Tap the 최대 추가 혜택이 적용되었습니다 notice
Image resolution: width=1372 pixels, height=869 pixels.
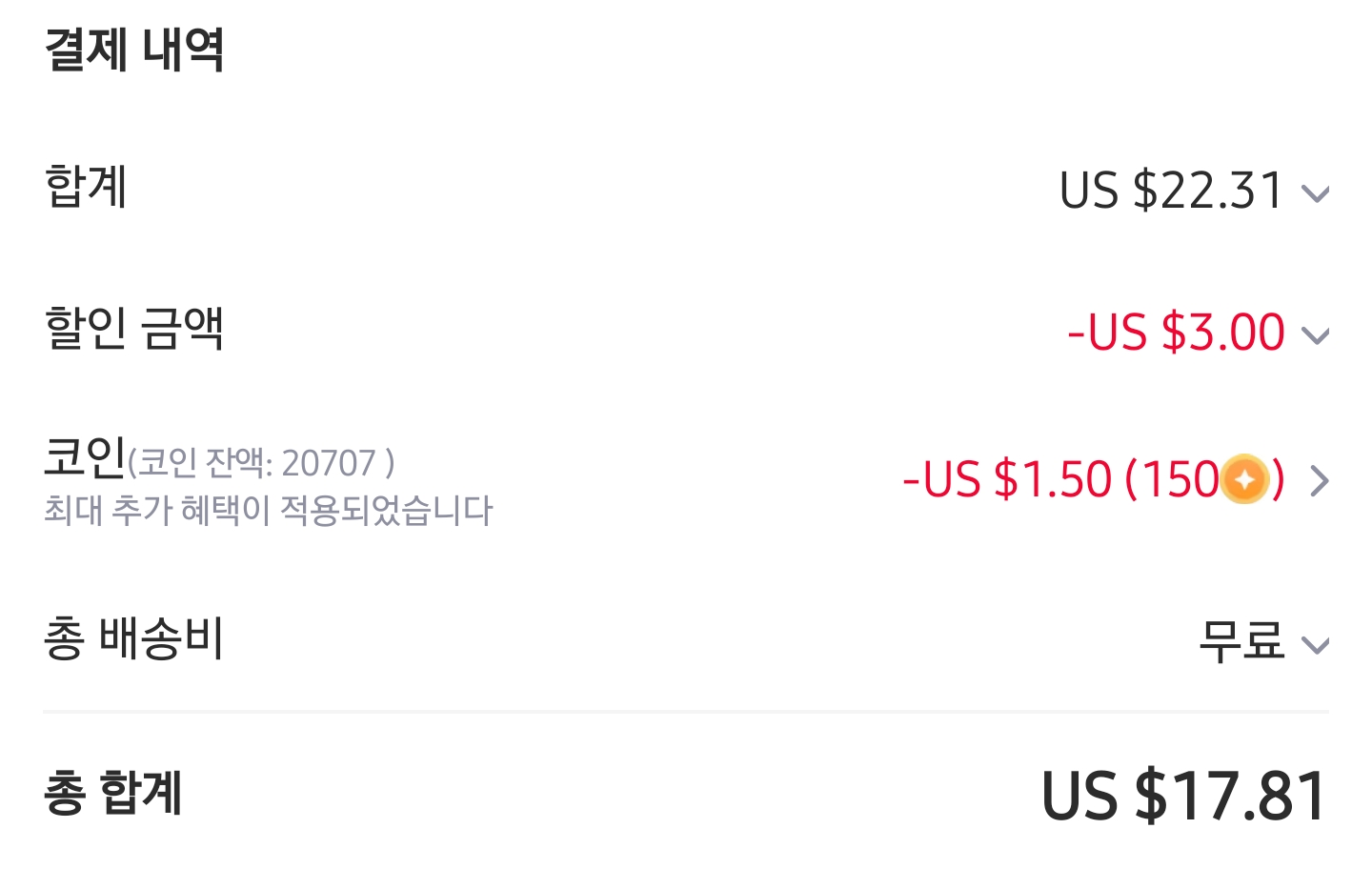[268, 511]
